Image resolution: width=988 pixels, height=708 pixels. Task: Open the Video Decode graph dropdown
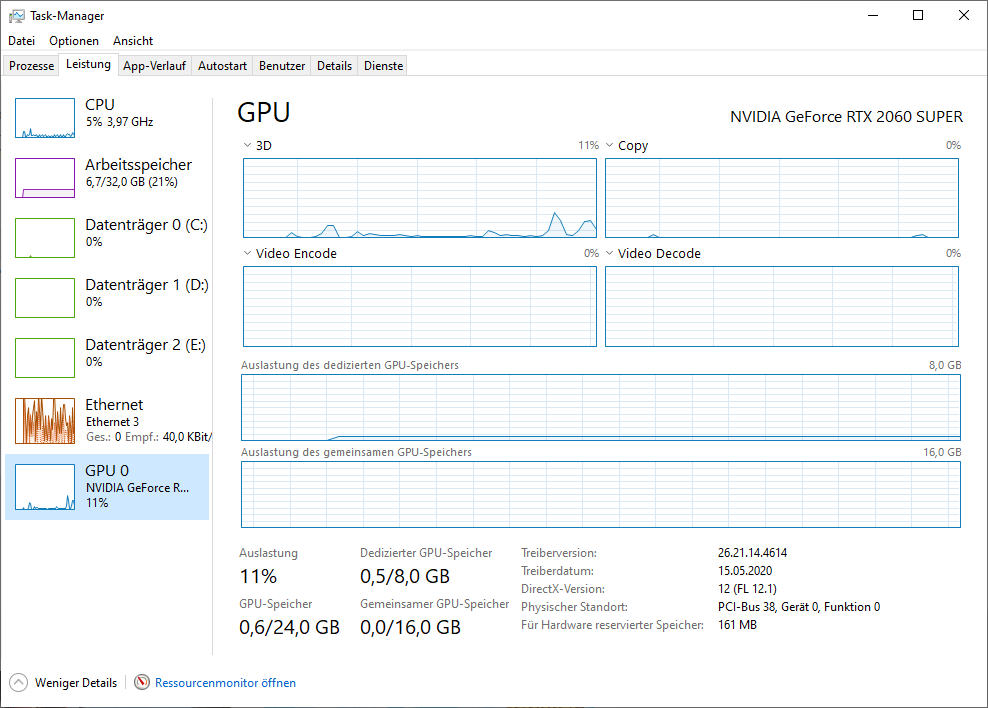pos(610,254)
